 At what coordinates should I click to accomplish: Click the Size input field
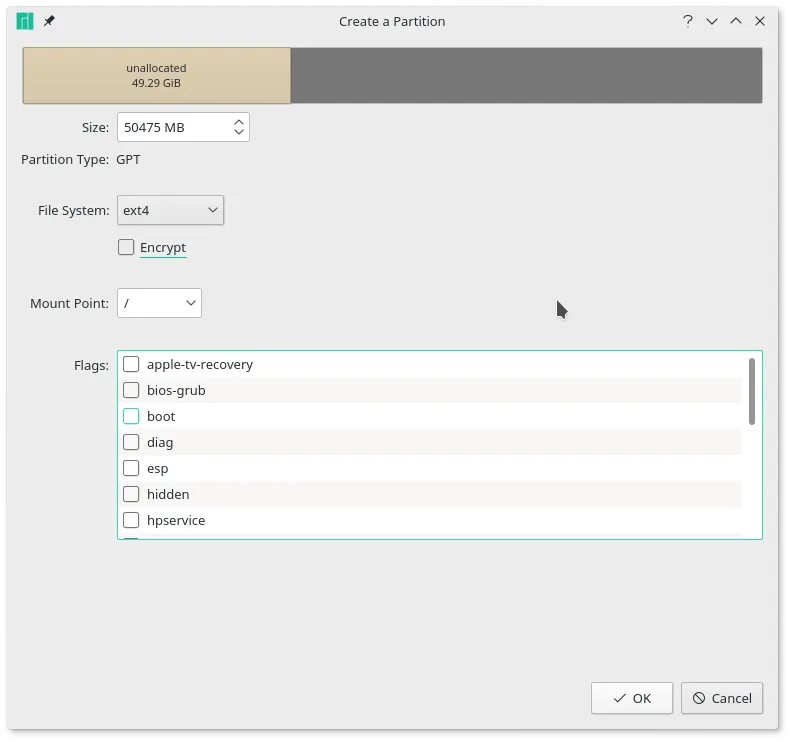tap(173, 127)
